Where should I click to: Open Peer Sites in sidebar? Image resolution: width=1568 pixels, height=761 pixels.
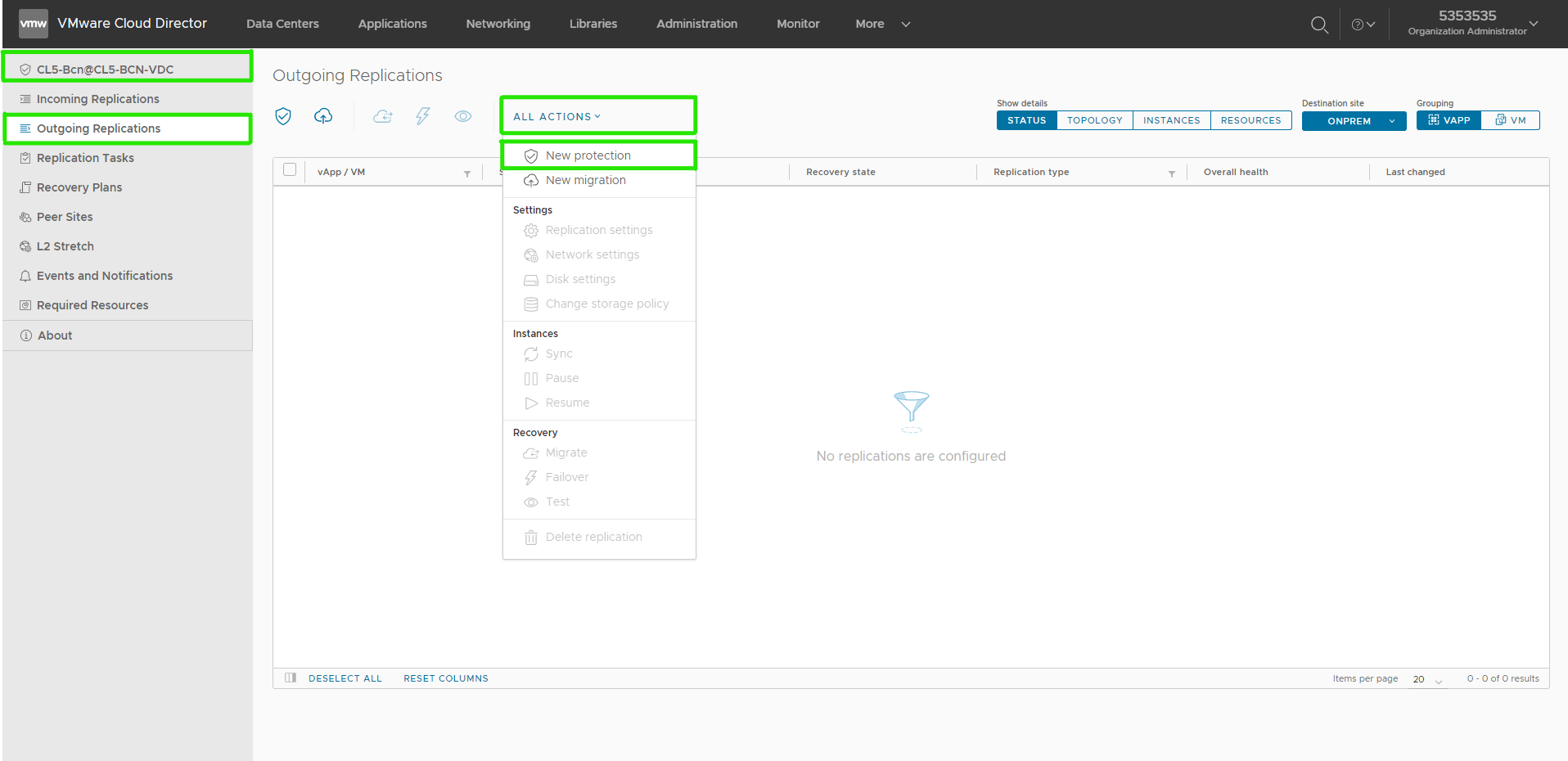click(128, 217)
